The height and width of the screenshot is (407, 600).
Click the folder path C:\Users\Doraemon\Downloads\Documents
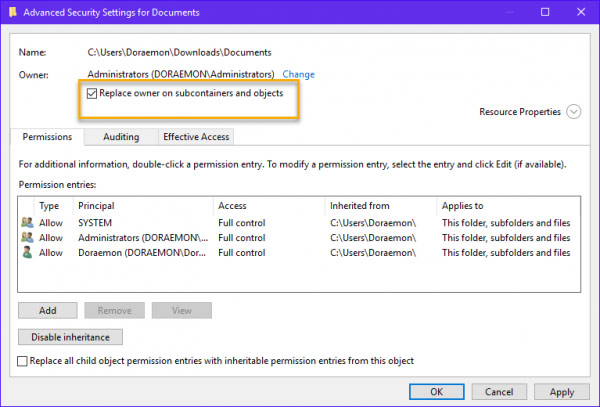[179, 52]
